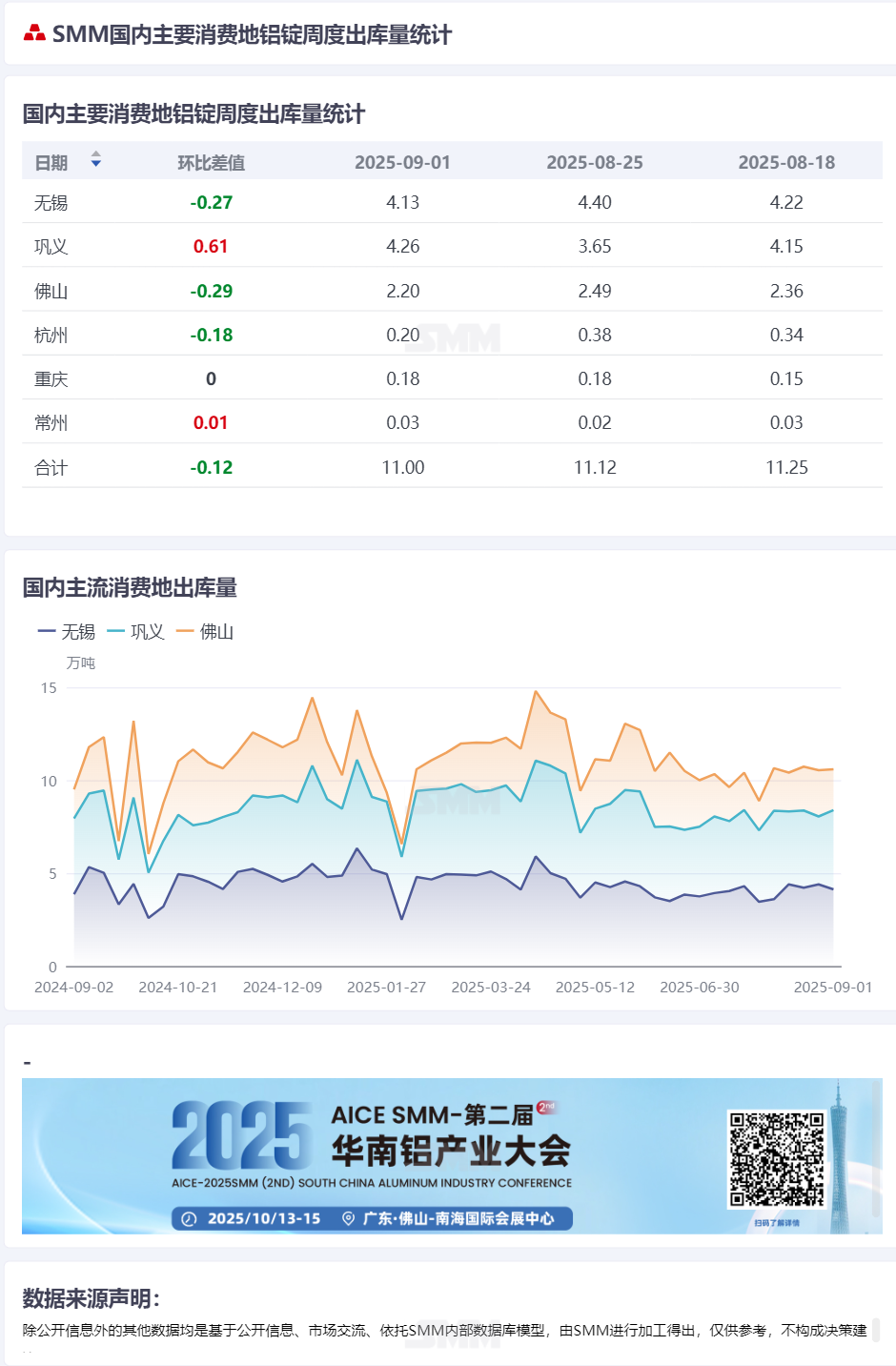Click 杭州 change value -0.18
The image size is (896, 1366).
[x=211, y=335]
